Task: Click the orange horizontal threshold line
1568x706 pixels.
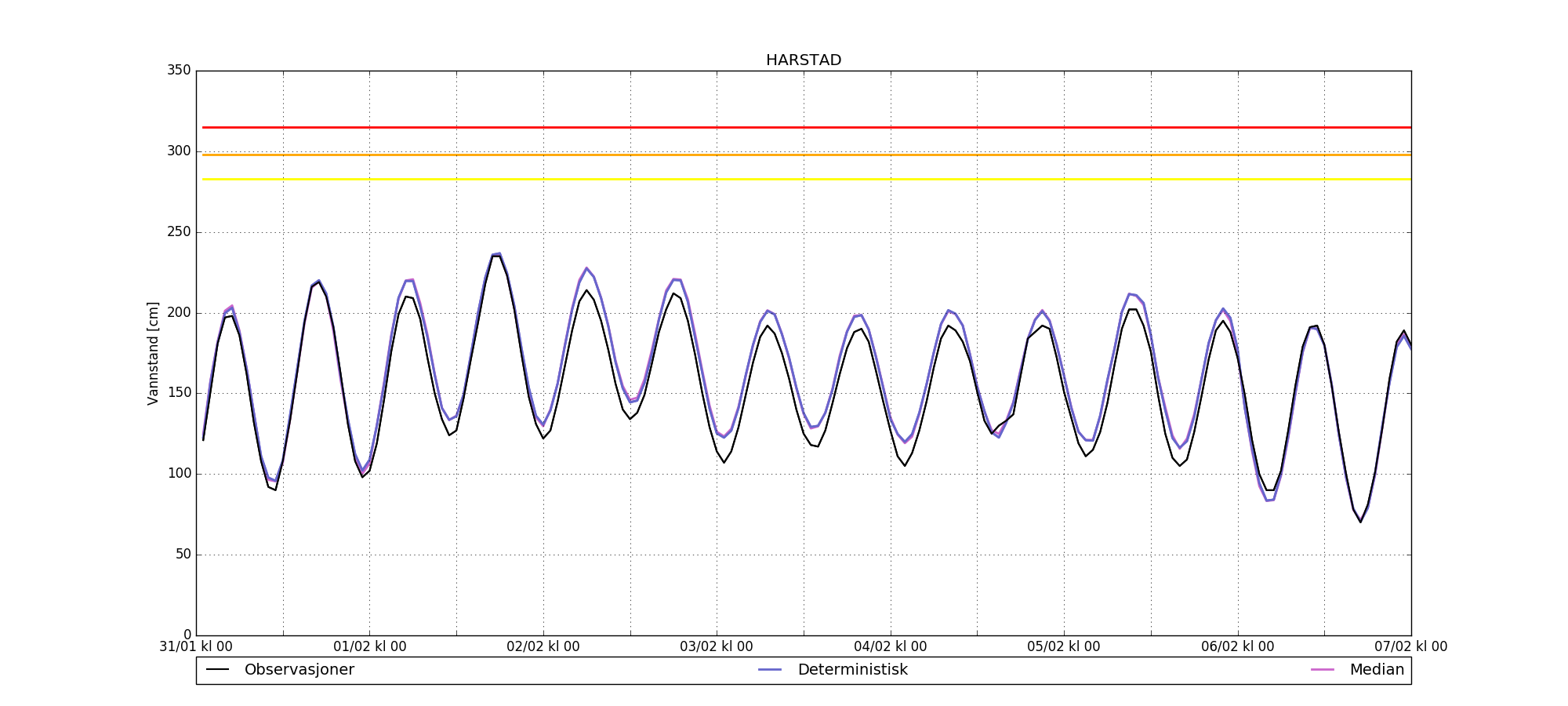Action: coord(804,155)
